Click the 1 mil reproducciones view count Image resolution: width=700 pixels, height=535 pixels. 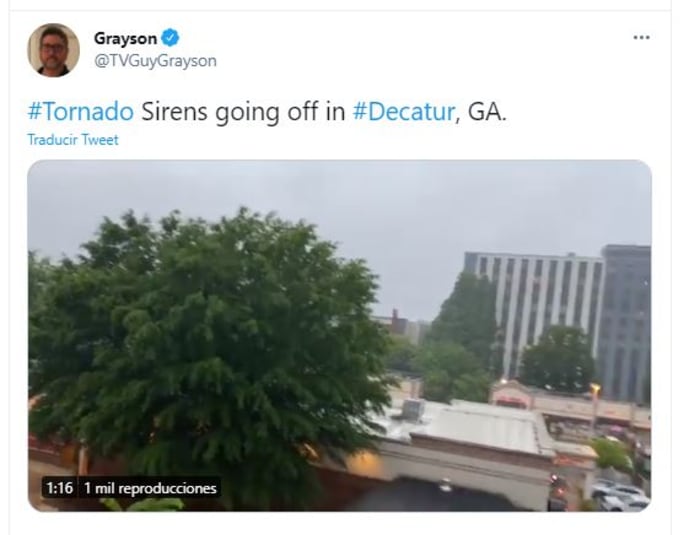(150, 488)
